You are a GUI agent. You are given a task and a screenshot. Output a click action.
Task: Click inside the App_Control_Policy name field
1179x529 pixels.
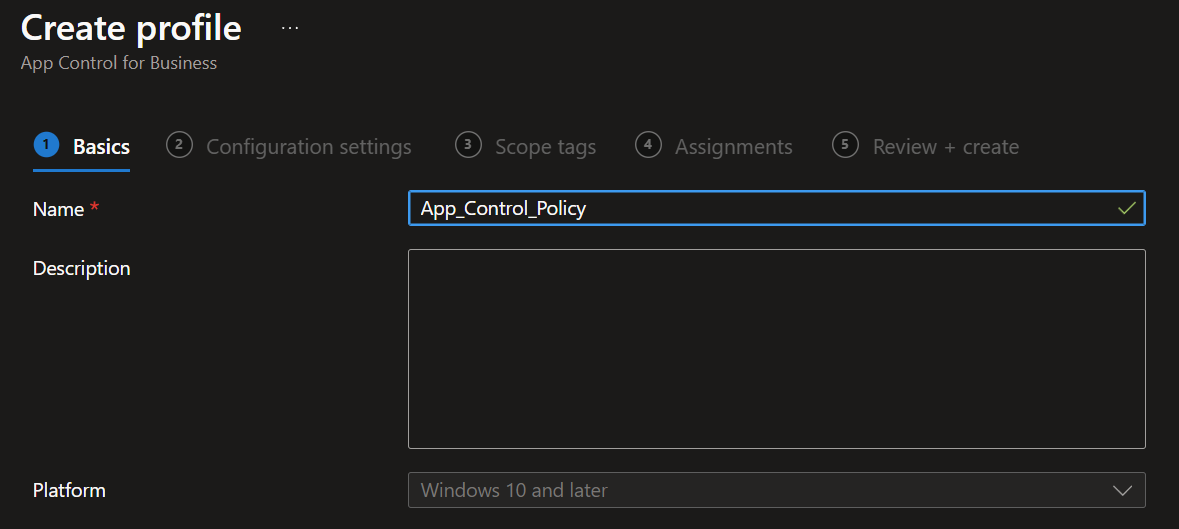(x=777, y=208)
